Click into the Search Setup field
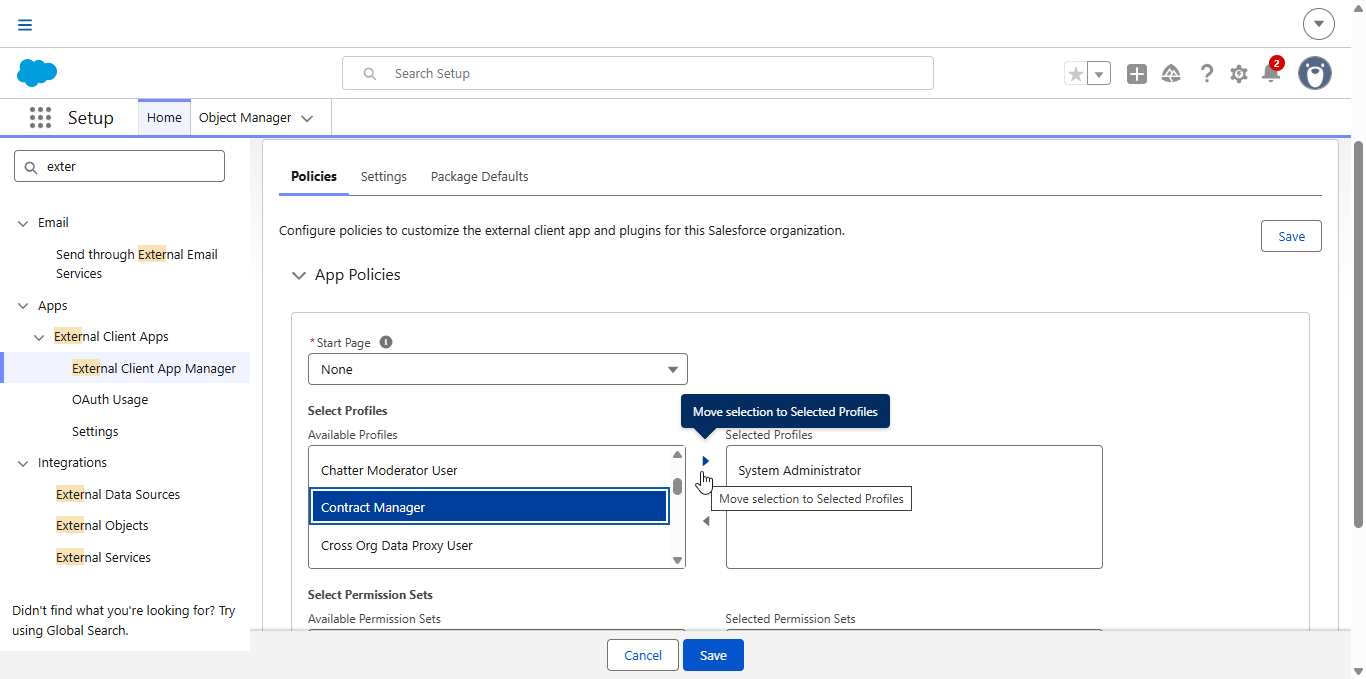The width and height of the screenshot is (1366, 679). 638,73
